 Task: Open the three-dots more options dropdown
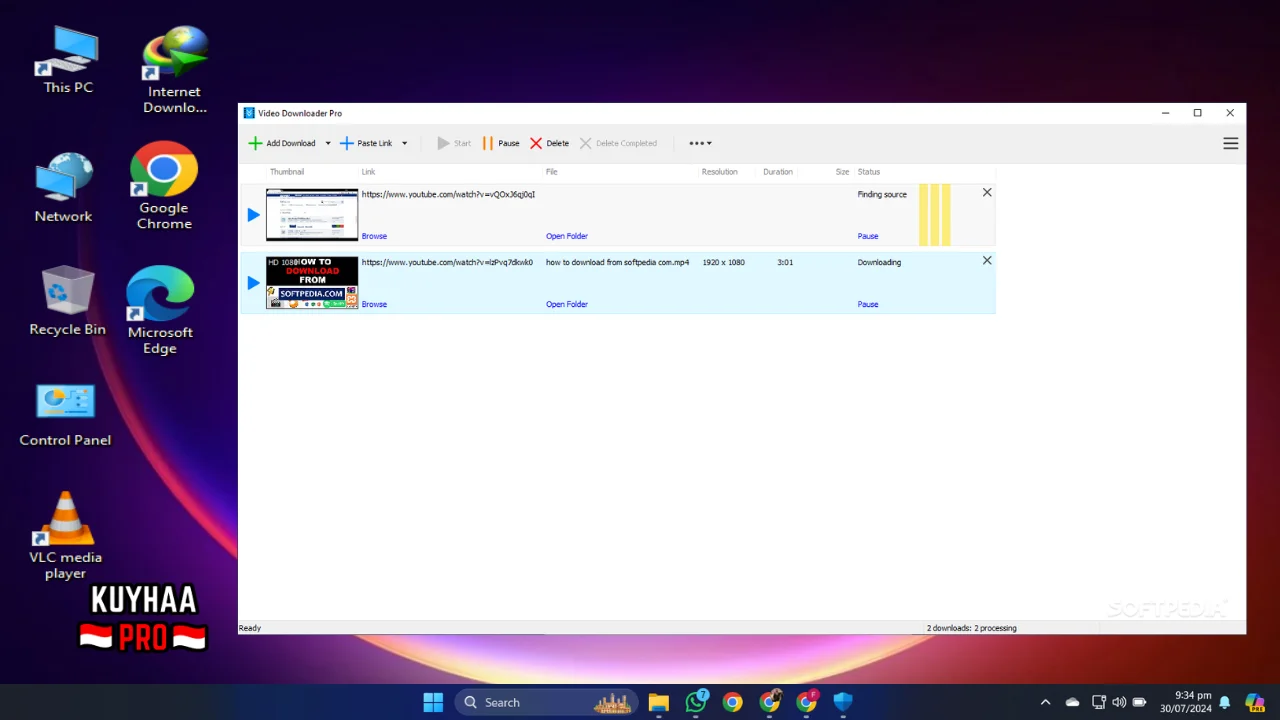(700, 143)
